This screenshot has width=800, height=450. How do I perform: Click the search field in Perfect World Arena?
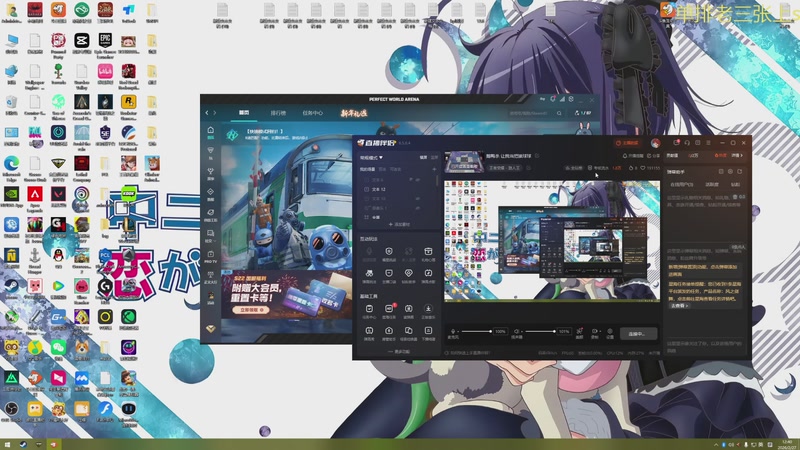pyautogui.click(x=536, y=113)
